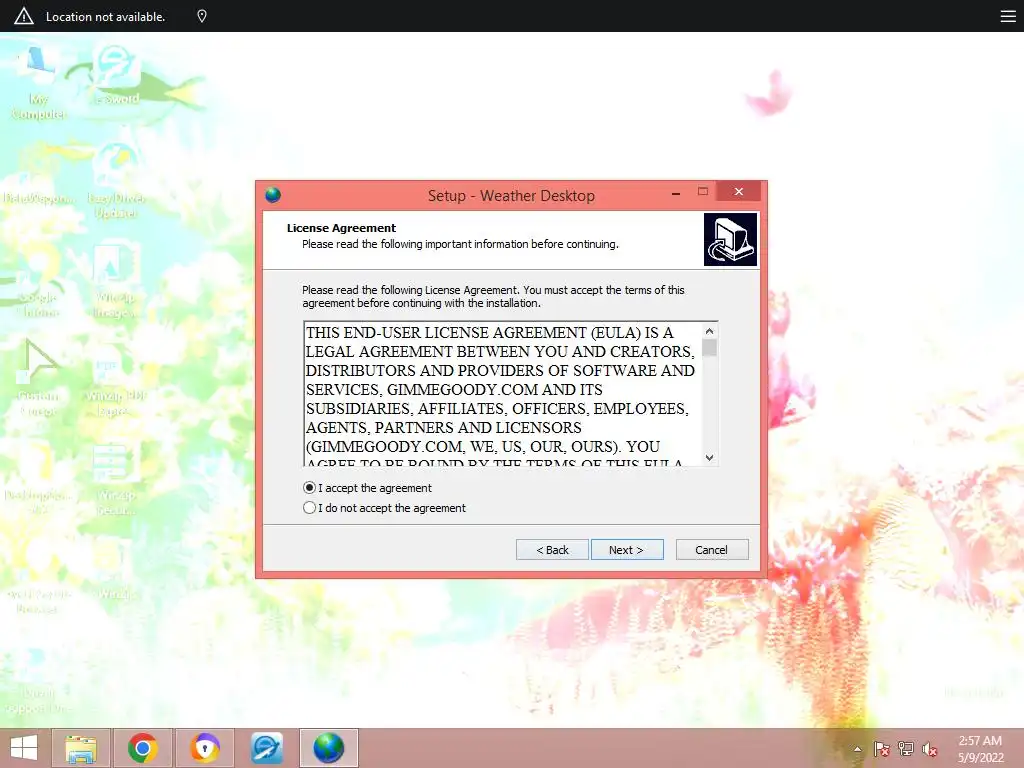Close the setup window with X
The height and width of the screenshot is (768, 1024).
739,191
